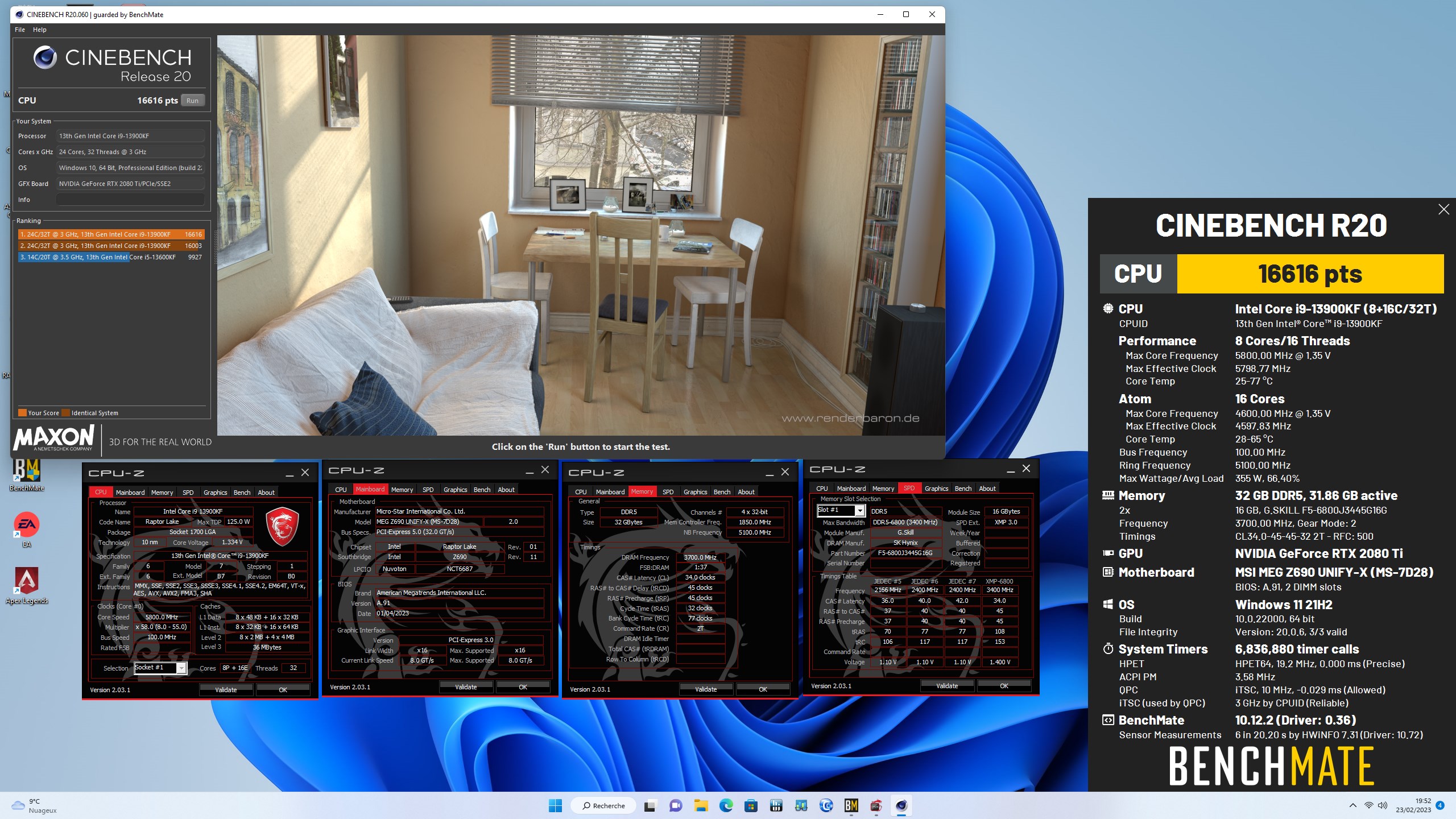The width and height of the screenshot is (1456, 819).
Task: Open About tab in CPU-Z Mainboard window
Action: (x=506, y=490)
